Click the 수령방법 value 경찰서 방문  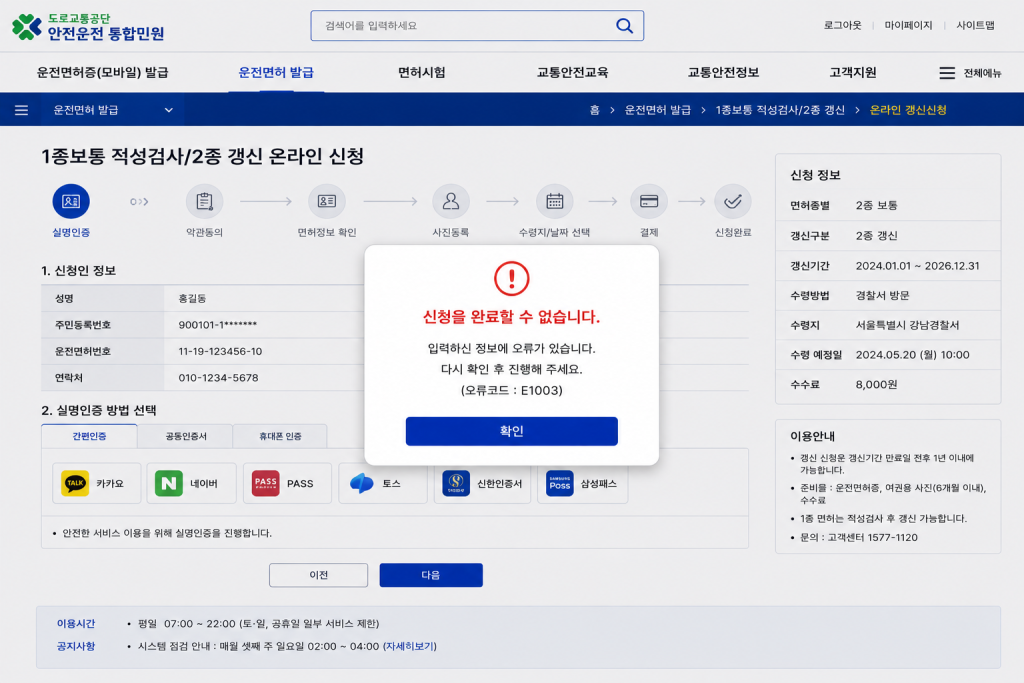point(882,295)
